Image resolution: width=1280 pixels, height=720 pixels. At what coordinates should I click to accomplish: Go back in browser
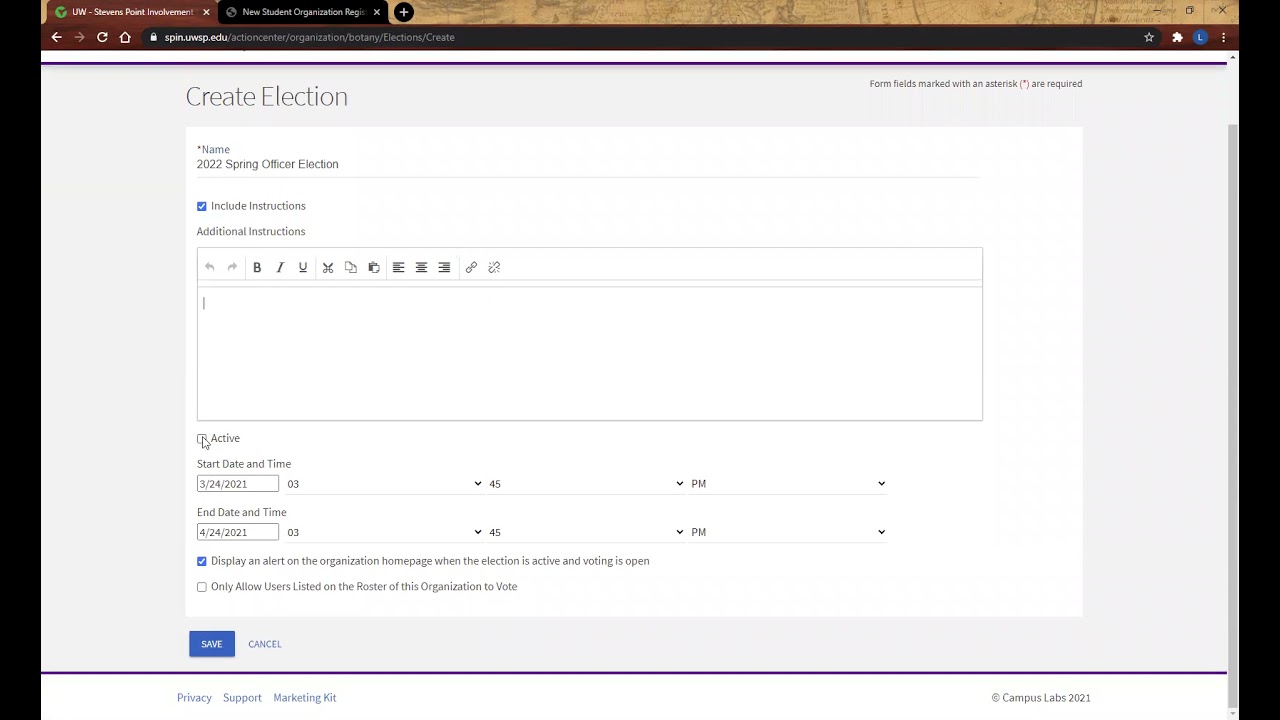click(56, 37)
